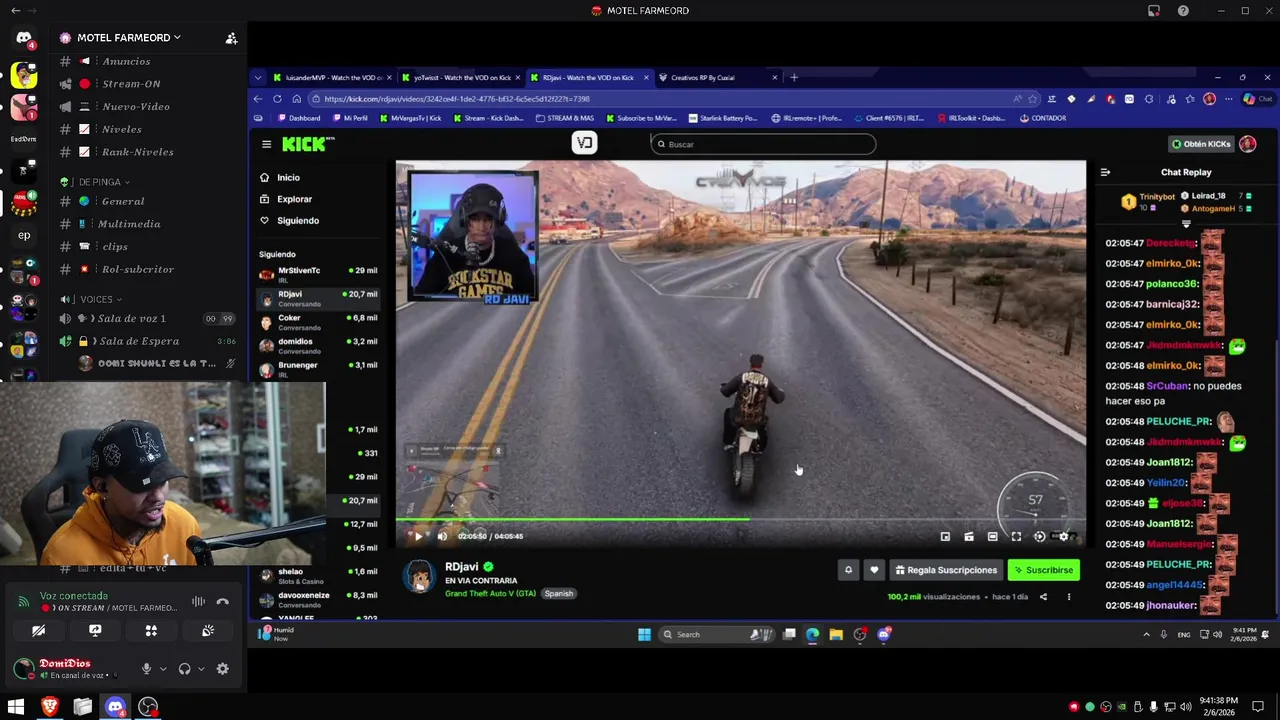Open the STREAM & MAS bookmark folder

565,118
